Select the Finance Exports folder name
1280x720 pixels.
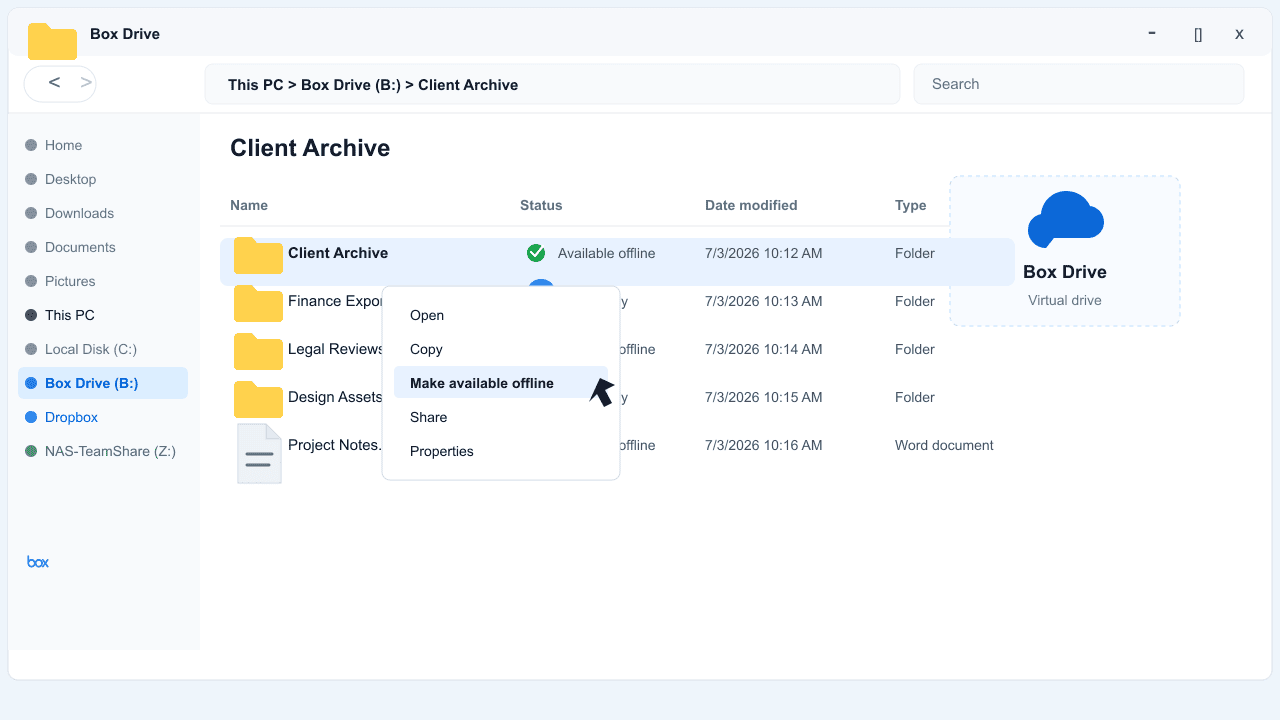pos(335,301)
